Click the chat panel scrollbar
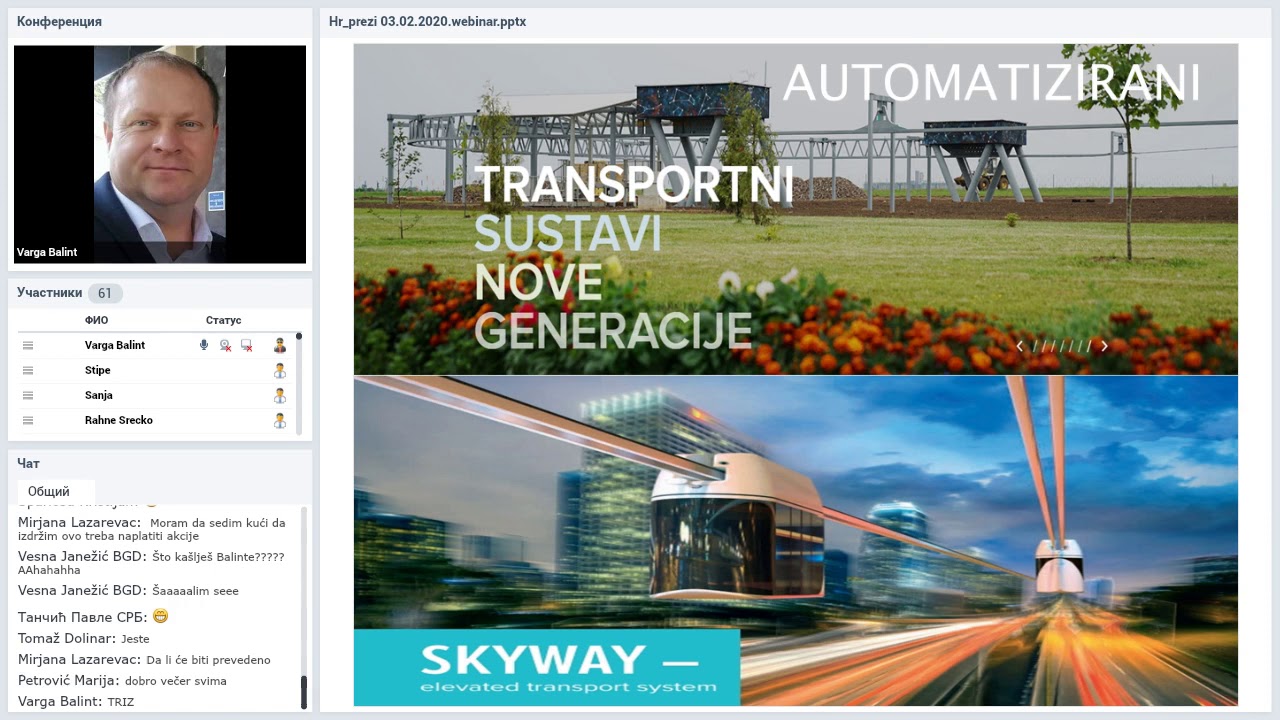The width and height of the screenshot is (1280, 720). click(304, 608)
